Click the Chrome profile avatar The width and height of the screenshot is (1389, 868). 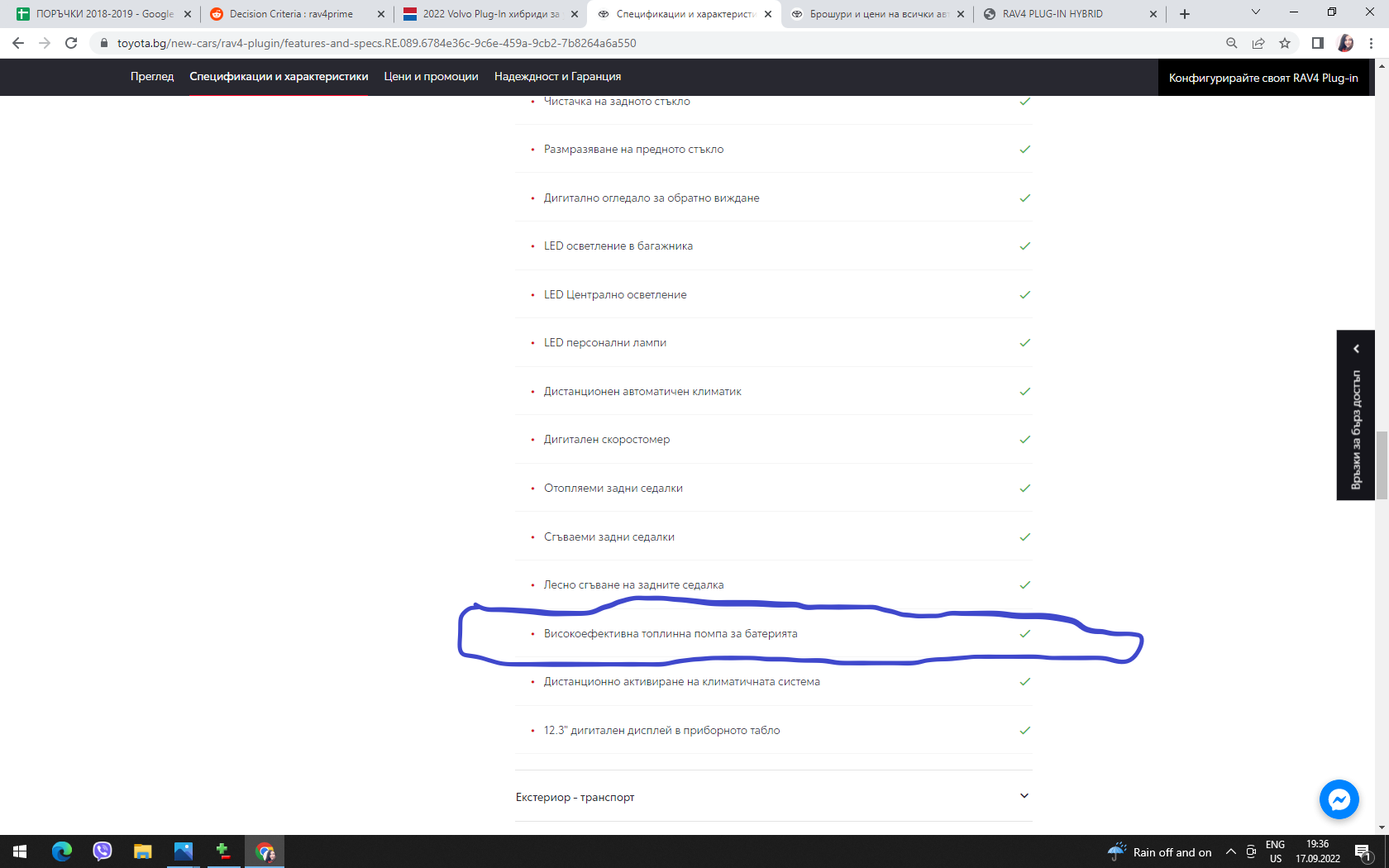click(1346, 41)
